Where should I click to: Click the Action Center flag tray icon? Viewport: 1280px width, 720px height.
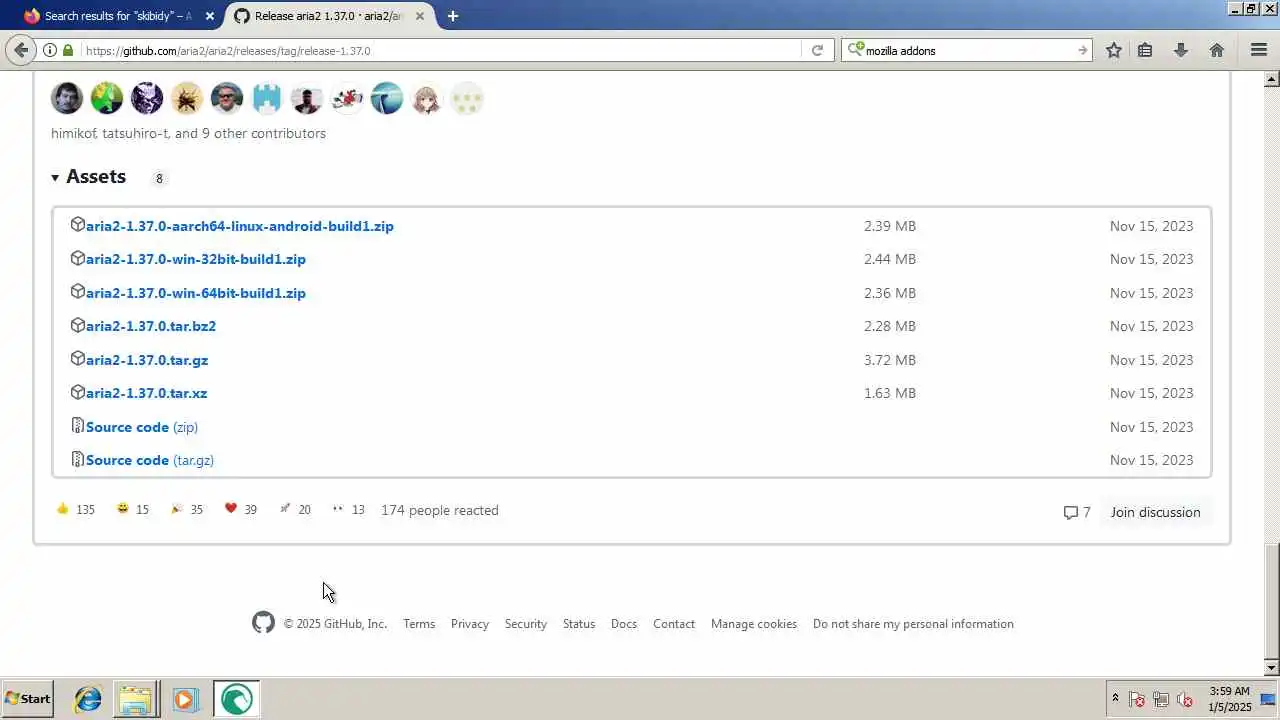pyautogui.click(x=1137, y=699)
